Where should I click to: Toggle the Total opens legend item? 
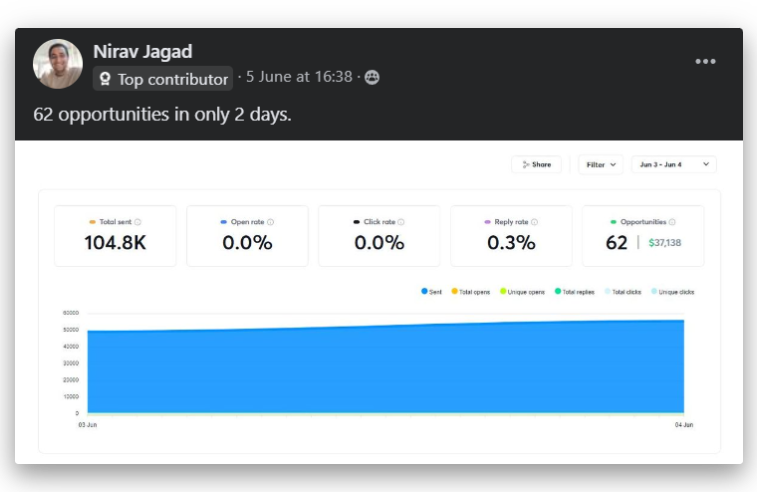470,292
